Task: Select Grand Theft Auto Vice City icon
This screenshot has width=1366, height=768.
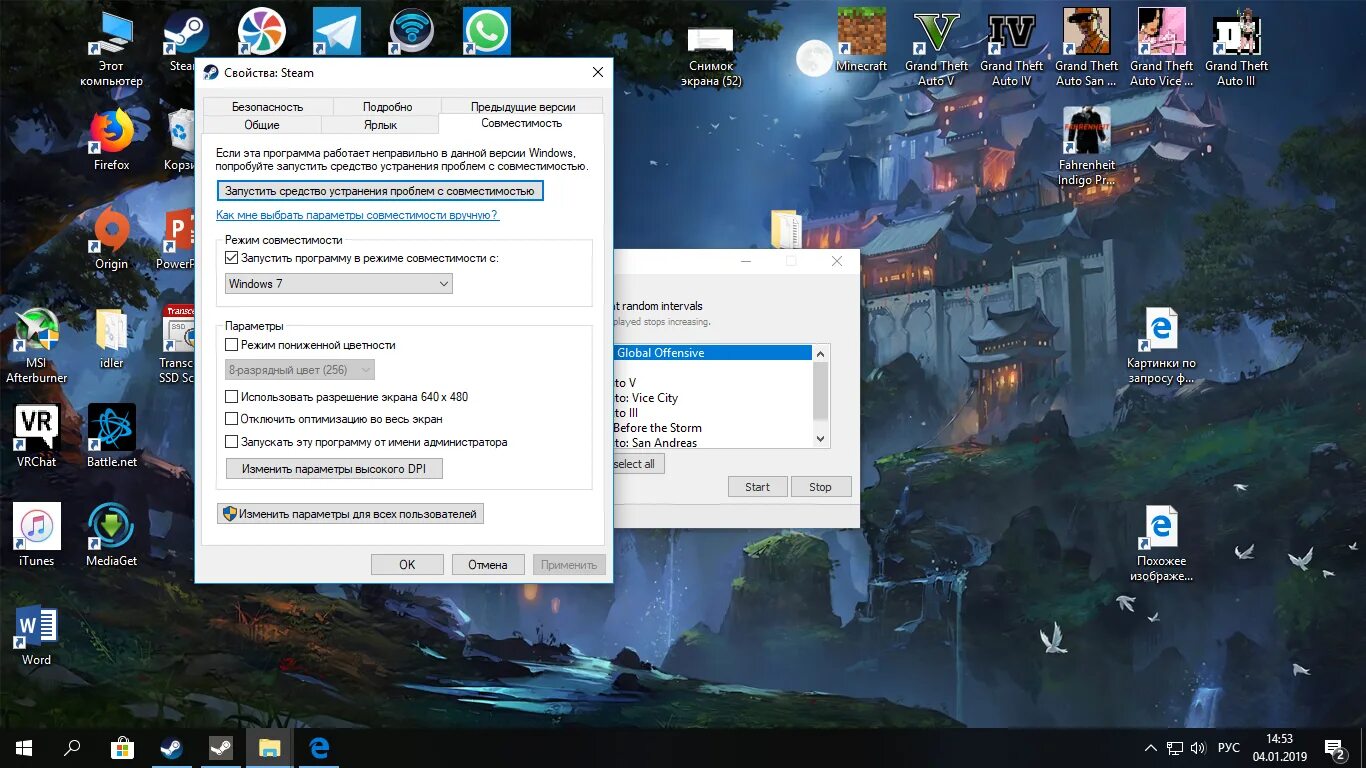Action: click(x=1162, y=48)
